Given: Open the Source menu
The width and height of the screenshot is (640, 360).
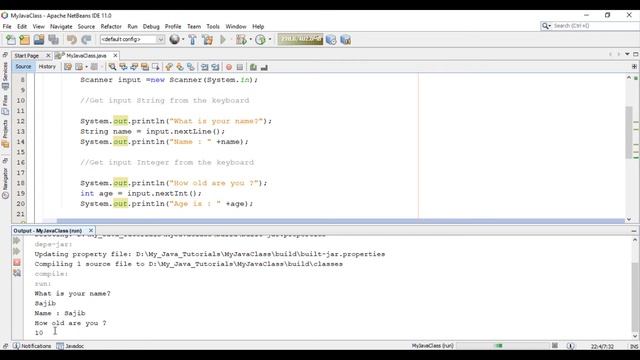Looking at the screenshot, I should click(86, 27).
